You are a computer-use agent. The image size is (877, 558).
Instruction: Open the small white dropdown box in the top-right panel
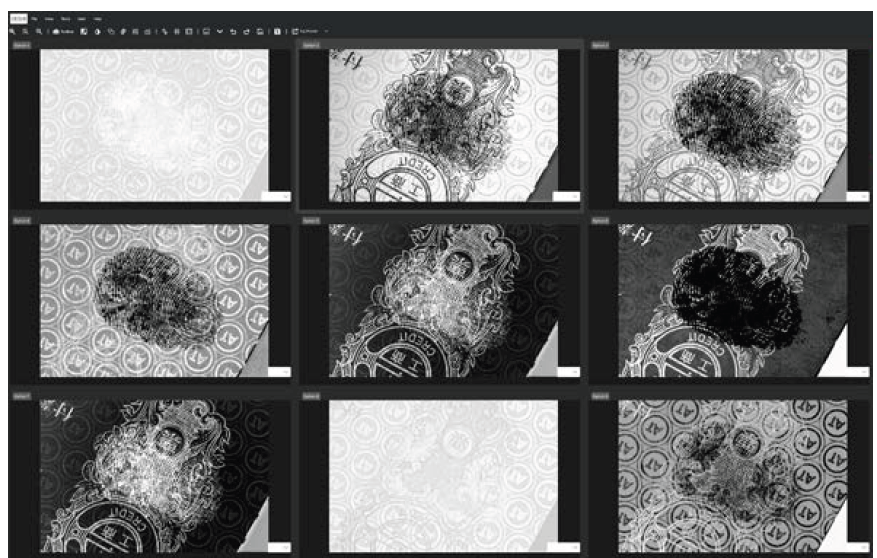857,196
